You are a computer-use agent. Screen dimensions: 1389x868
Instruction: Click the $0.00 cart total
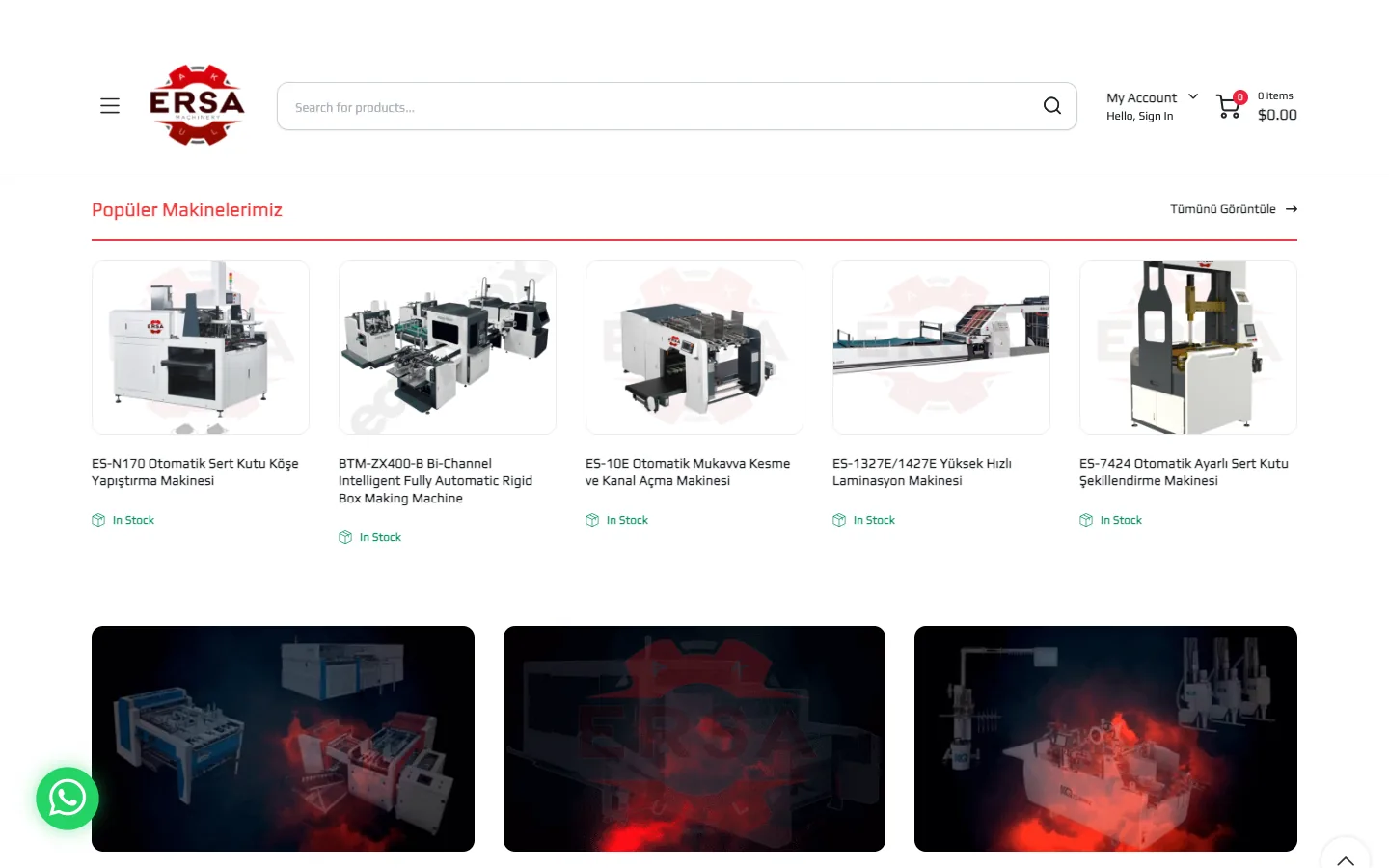[1277, 115]
